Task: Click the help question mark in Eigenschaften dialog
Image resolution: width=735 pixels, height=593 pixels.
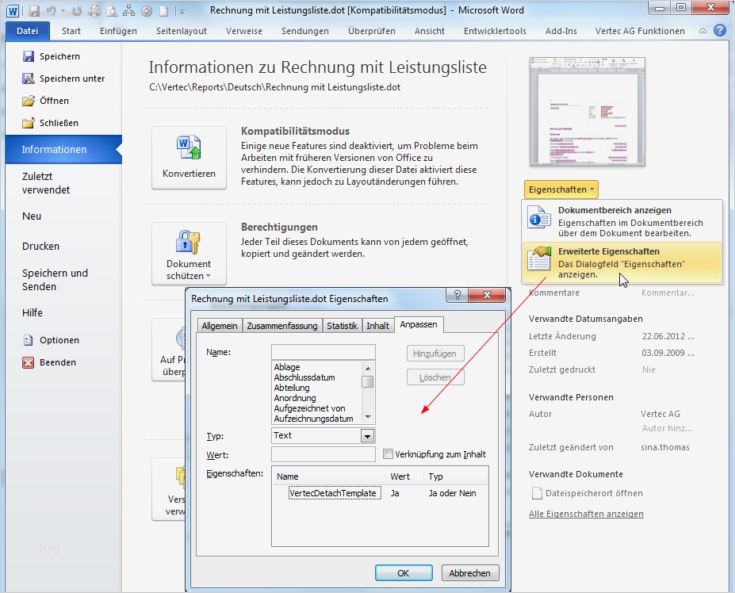Action: coord(458,295)
